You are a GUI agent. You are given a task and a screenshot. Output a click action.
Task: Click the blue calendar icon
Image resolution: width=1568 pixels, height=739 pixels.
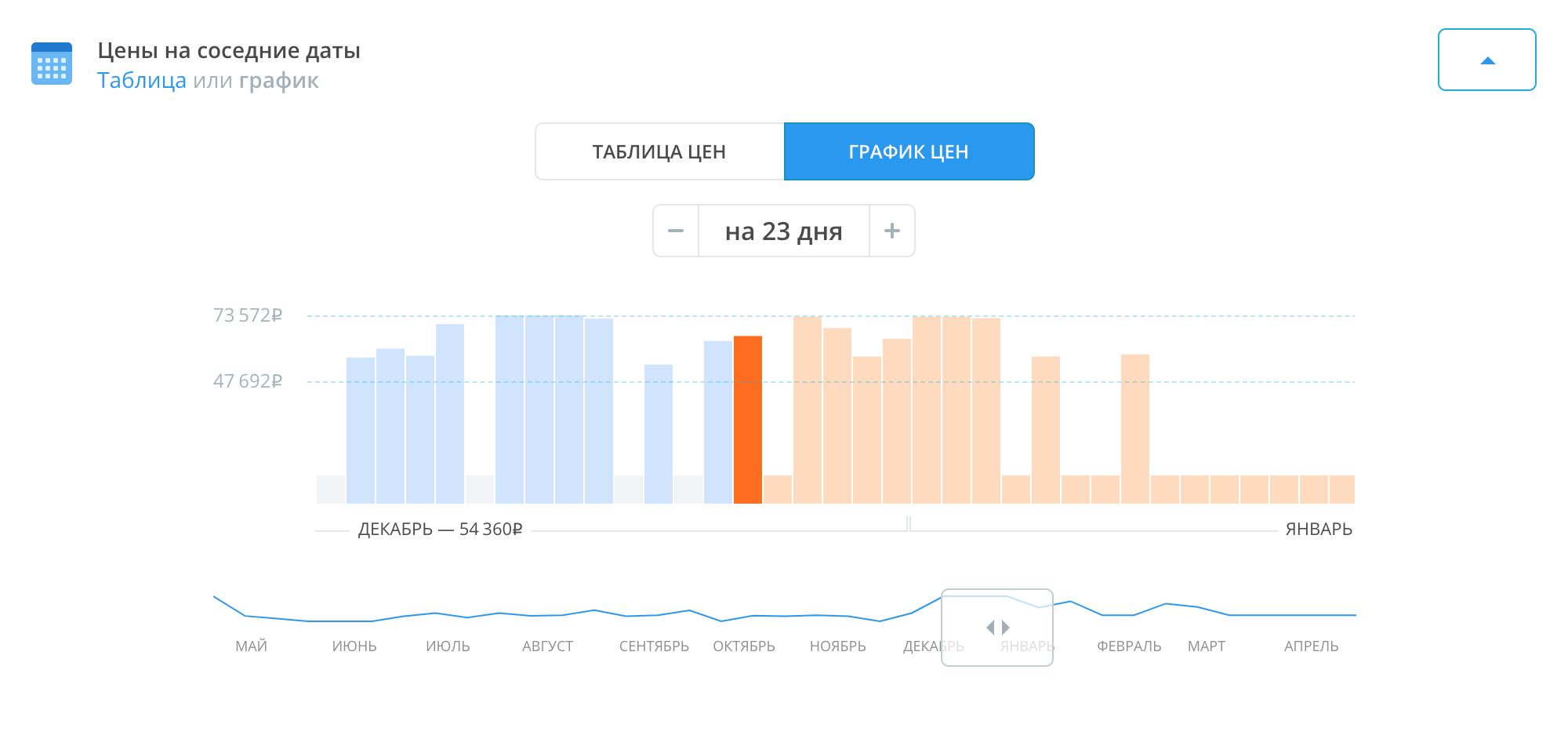[52, 64]
